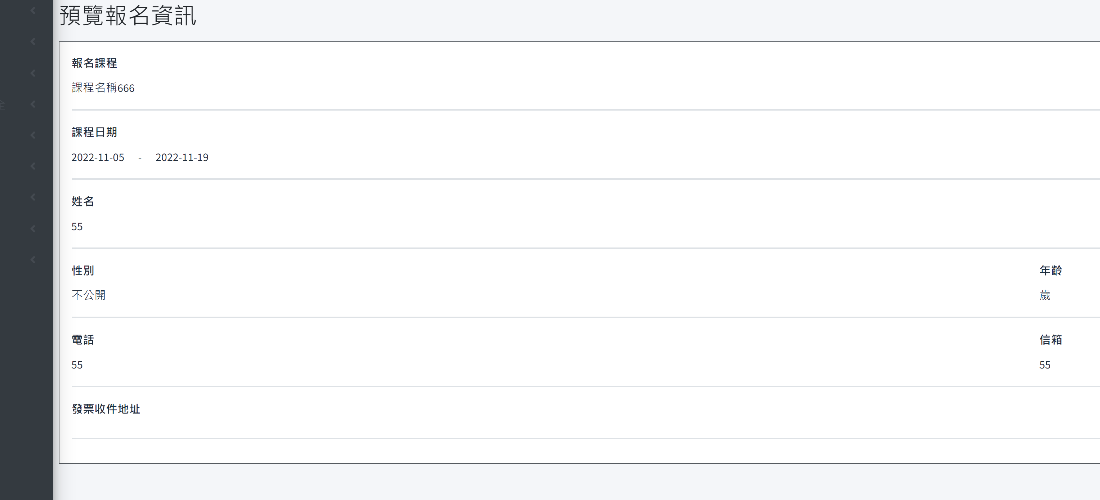Screen dimensions: 1100x500
Task: Expand the topmost sidebar chevron arrow
Action: pyautogui.click(x=33, y=10)
